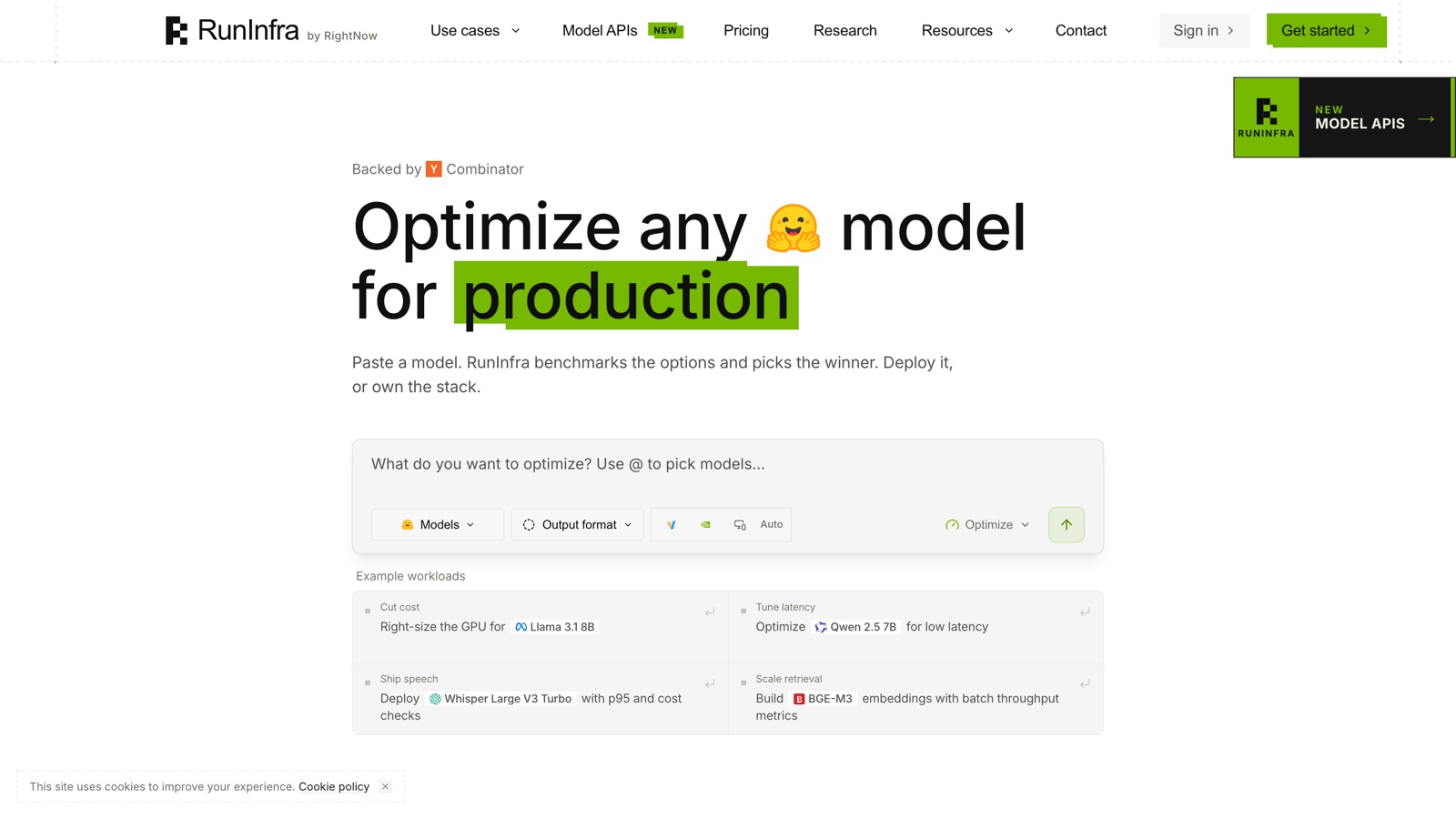Click the Llama 3.1 8B model chip
This screenshot has height=819, width=1456.
(554, 627)
